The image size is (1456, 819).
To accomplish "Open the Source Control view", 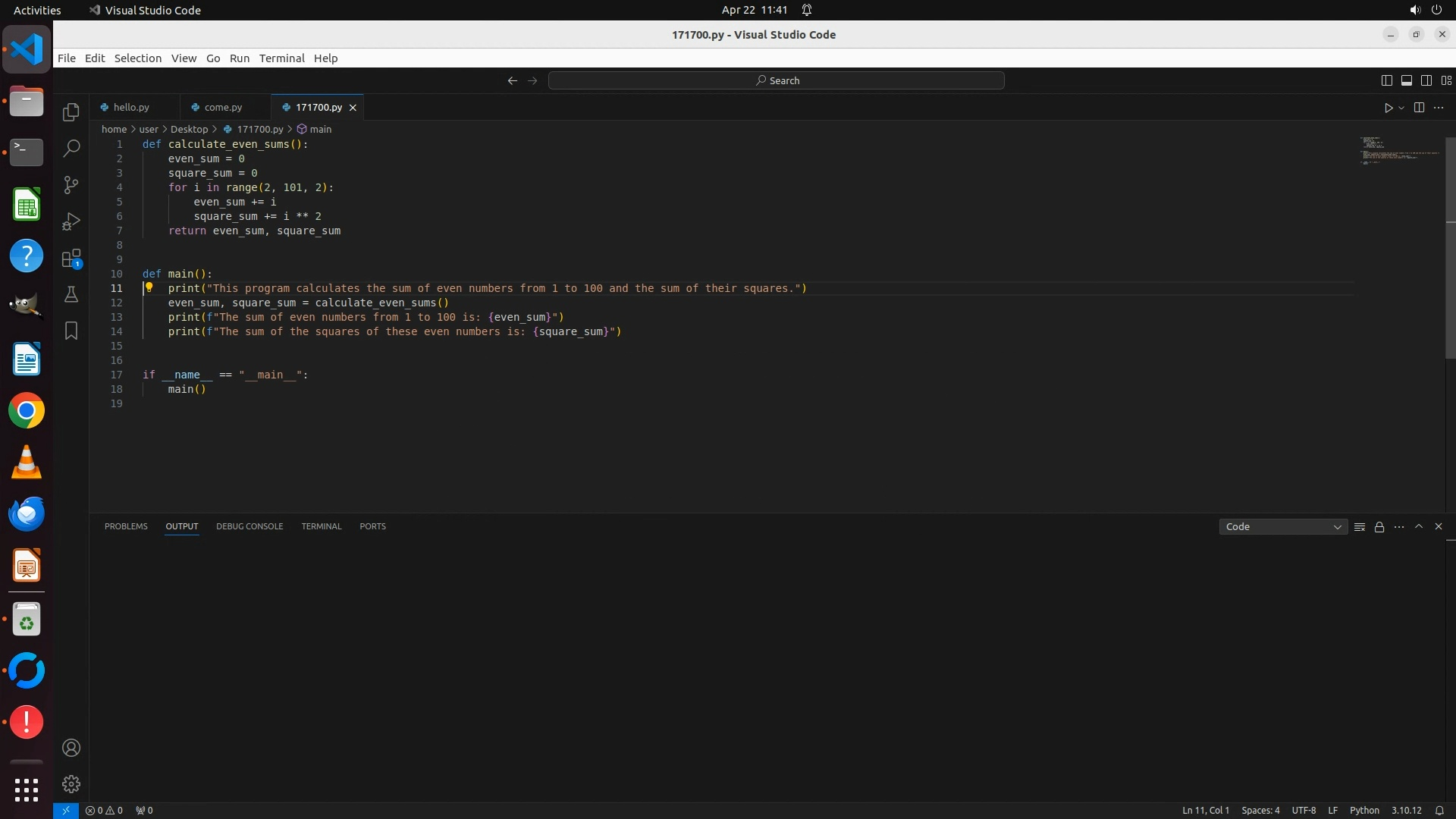I will [71, 185].
